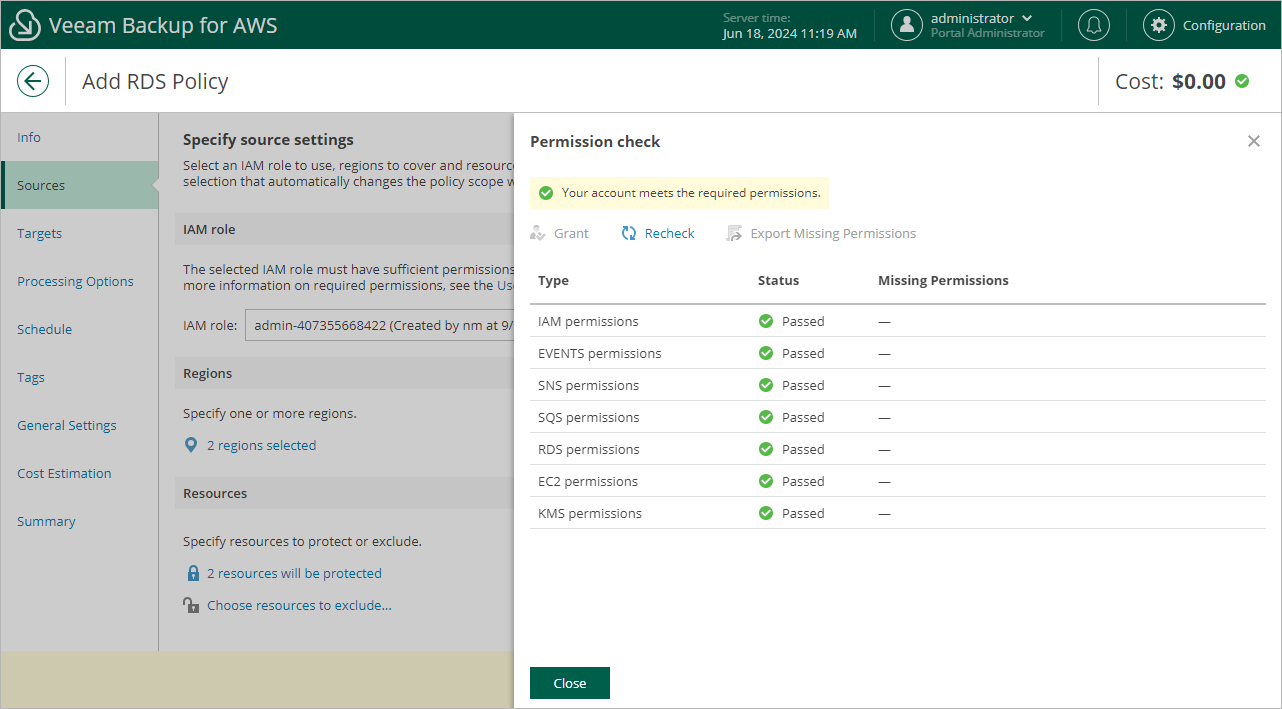Click the success banner check icon
1282x709 pixels.
click(546, 193)
